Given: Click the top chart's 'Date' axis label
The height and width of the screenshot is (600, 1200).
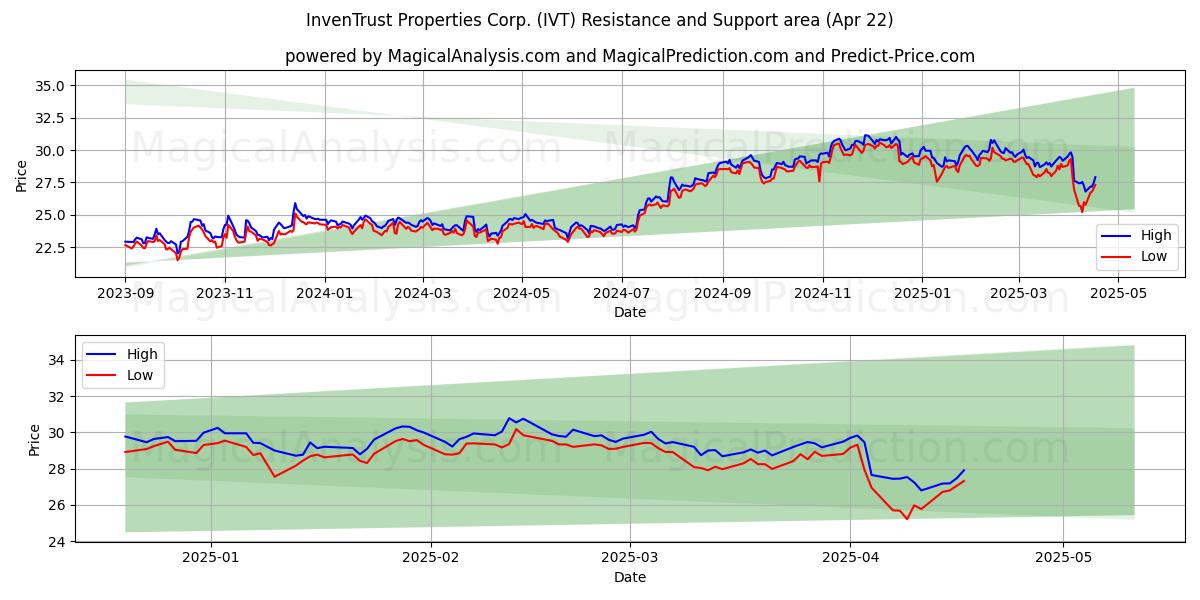Looking at the screenshot, I should click(630, 312).
